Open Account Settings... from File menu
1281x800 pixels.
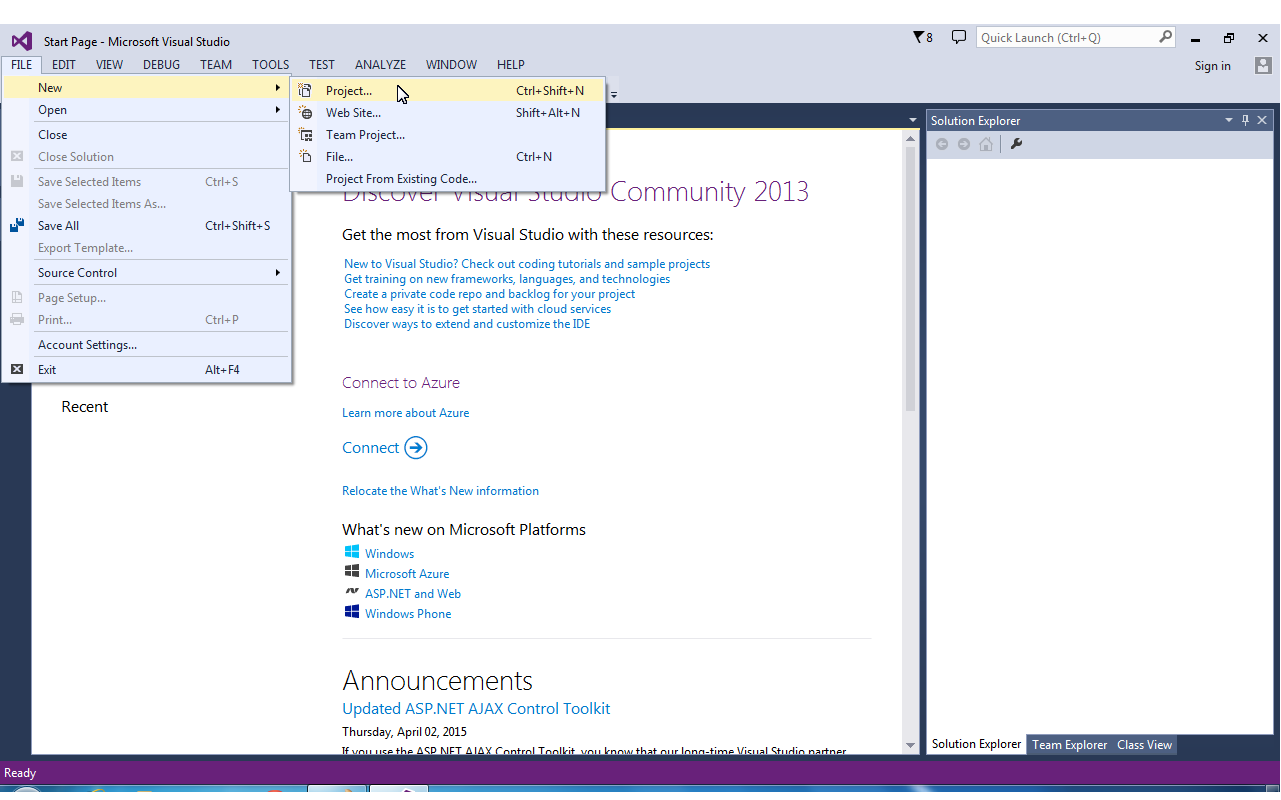(x=146, y=345)
